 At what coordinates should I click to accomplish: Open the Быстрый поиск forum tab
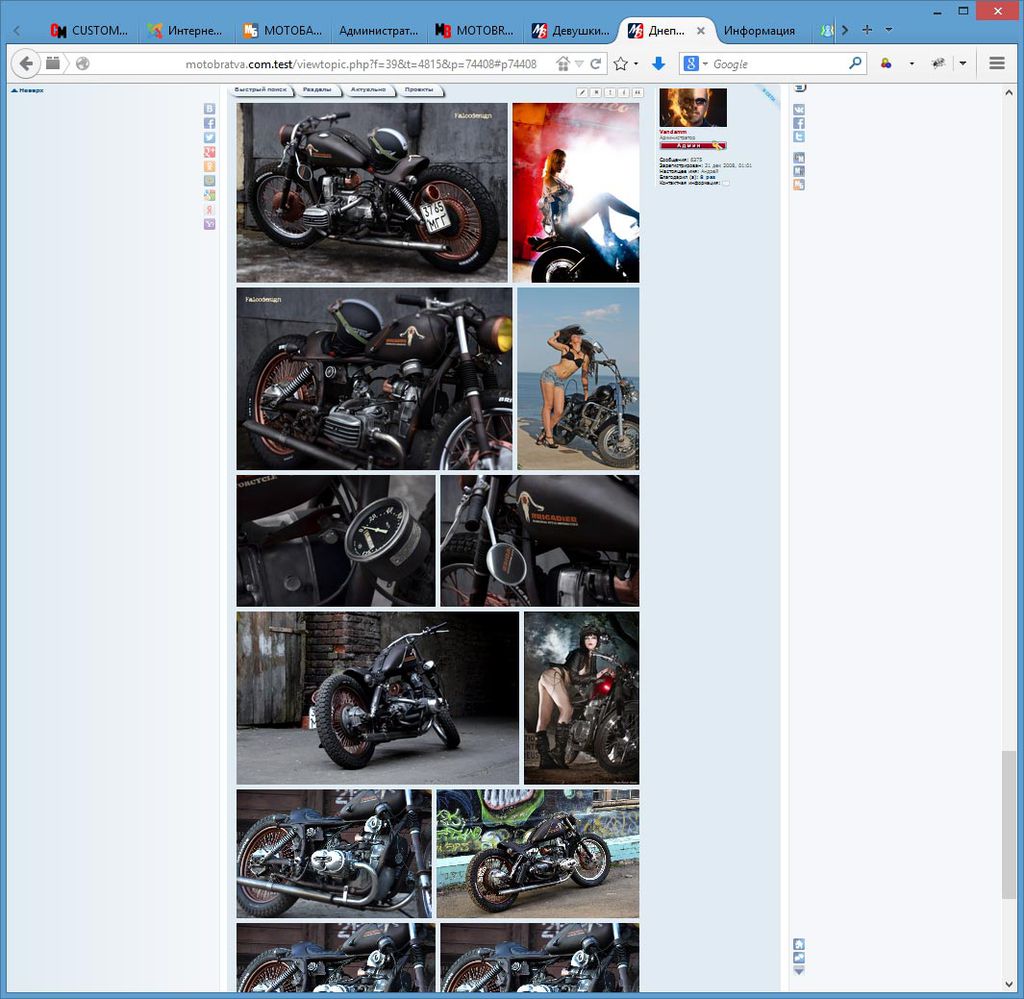(260, 90)
